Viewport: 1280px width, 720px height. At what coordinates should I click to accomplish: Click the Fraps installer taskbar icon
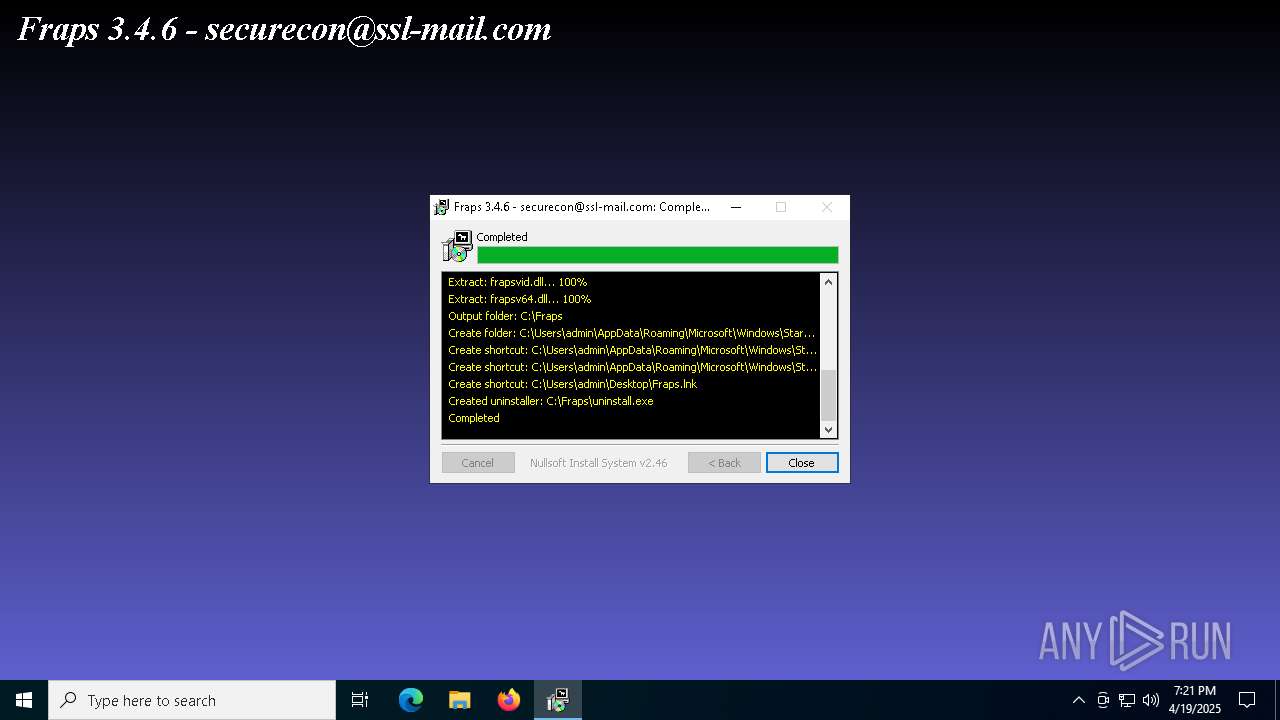pos(558,700)
